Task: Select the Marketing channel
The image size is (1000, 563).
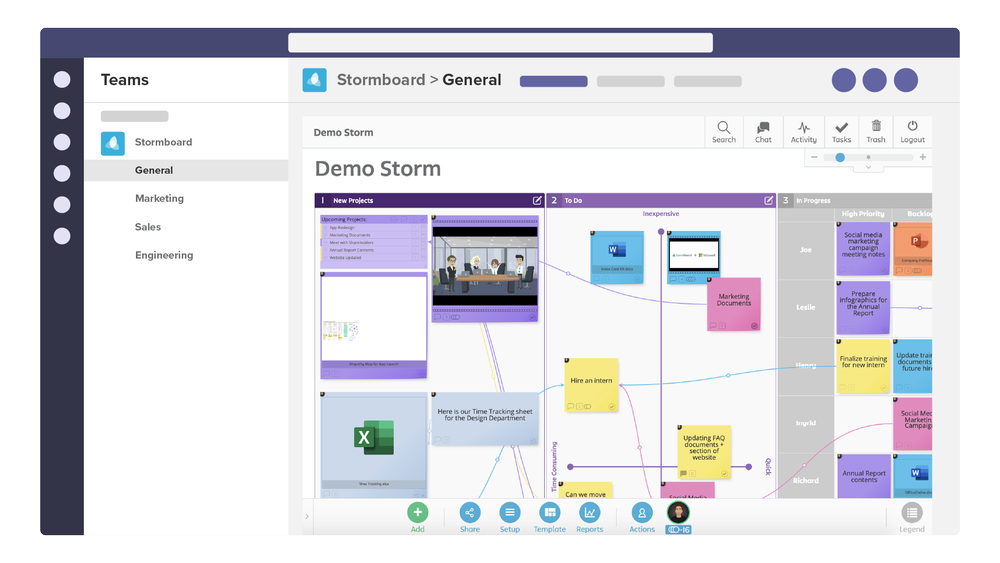Action: (159, 198)
